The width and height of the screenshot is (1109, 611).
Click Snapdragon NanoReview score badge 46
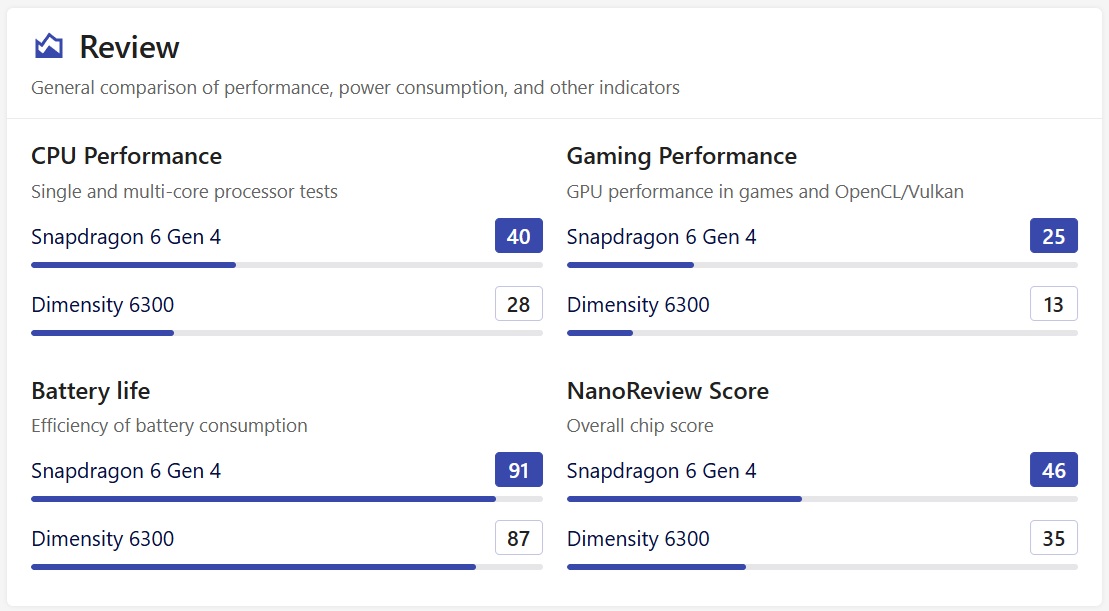1053,470
